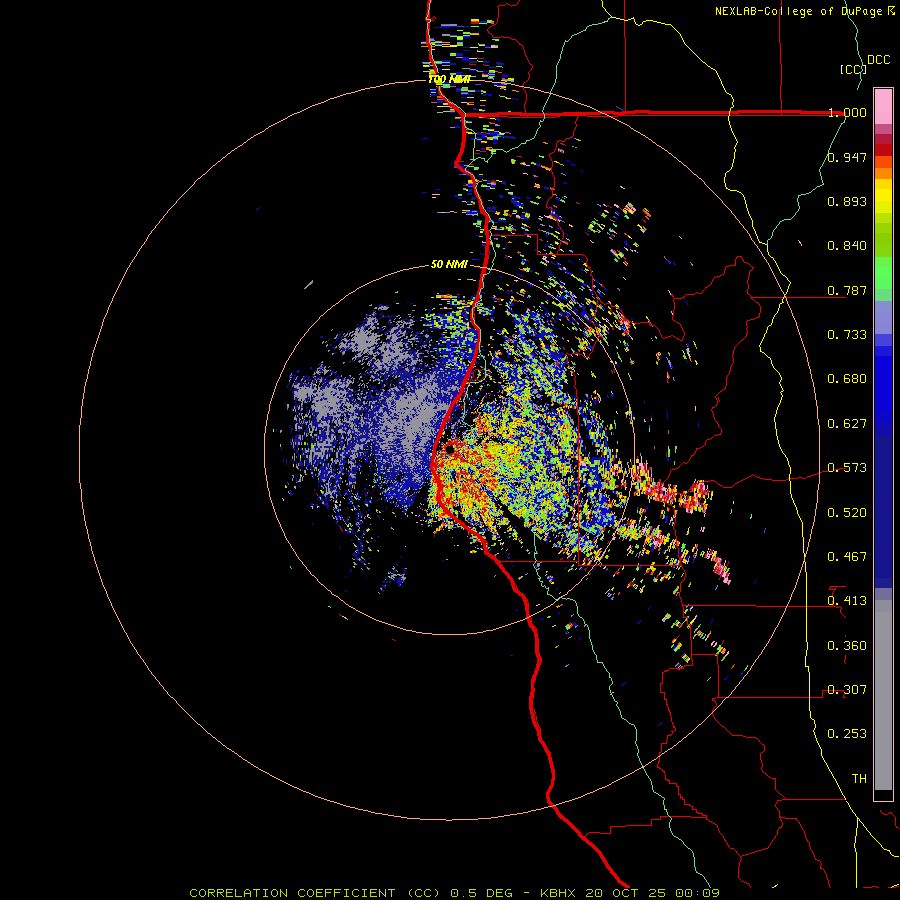
Task: Pick the gray segment of the color scale
Action: (x=883, y=695)
